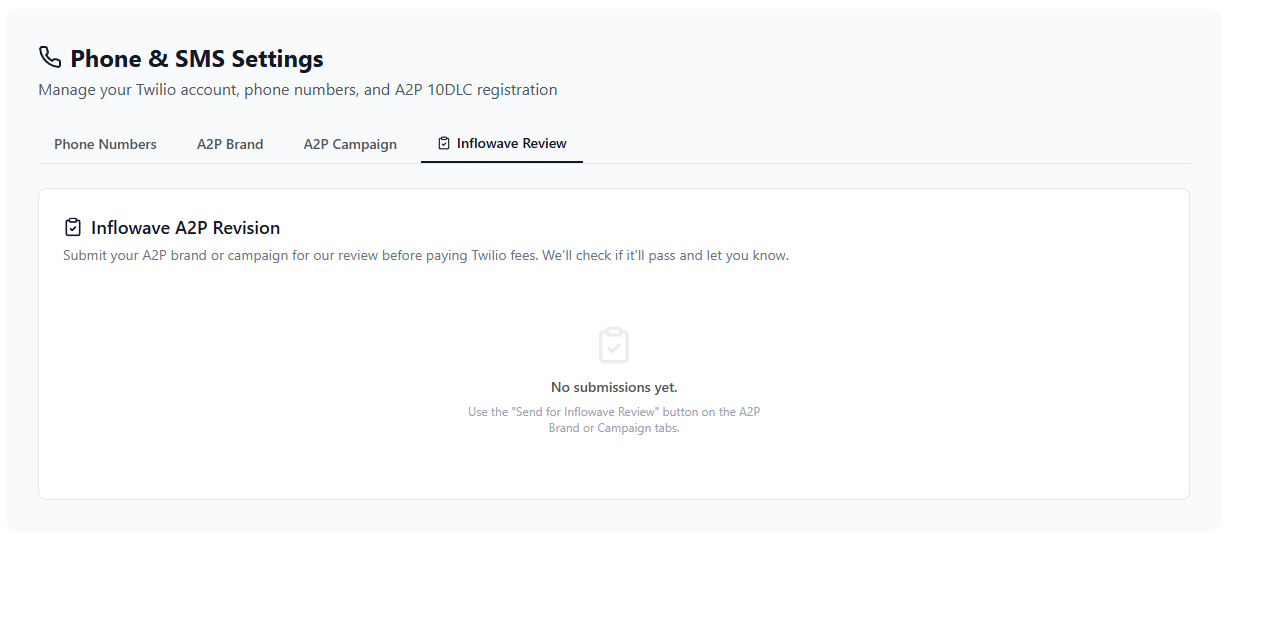Click the A2P Brand or Campaign tabs hint line
The image size is (1280, 620).
[613, 427]
